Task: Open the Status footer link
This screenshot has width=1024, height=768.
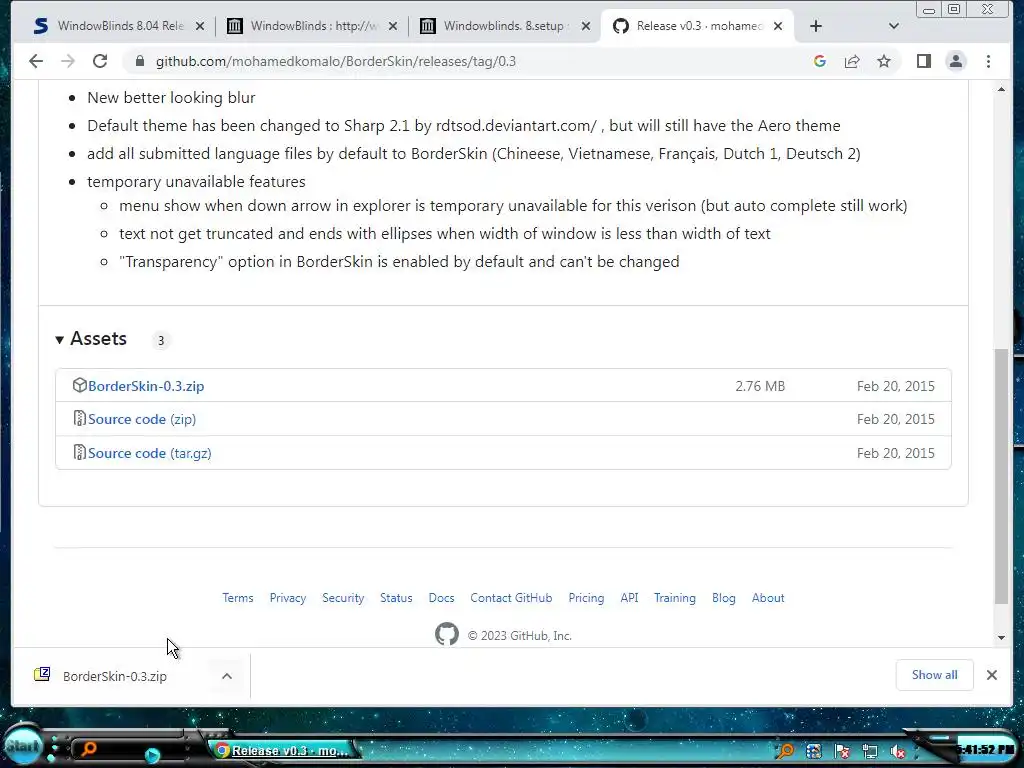Action: click(x=396, y=598)
